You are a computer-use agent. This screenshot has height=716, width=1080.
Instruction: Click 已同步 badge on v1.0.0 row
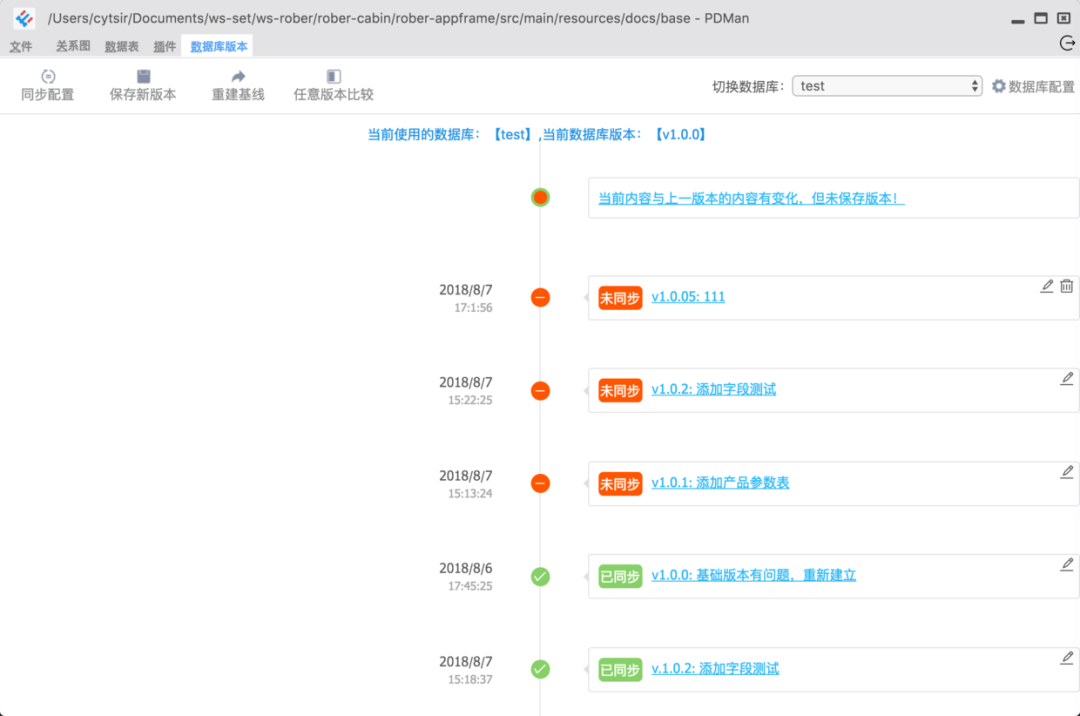coord(620,577)
